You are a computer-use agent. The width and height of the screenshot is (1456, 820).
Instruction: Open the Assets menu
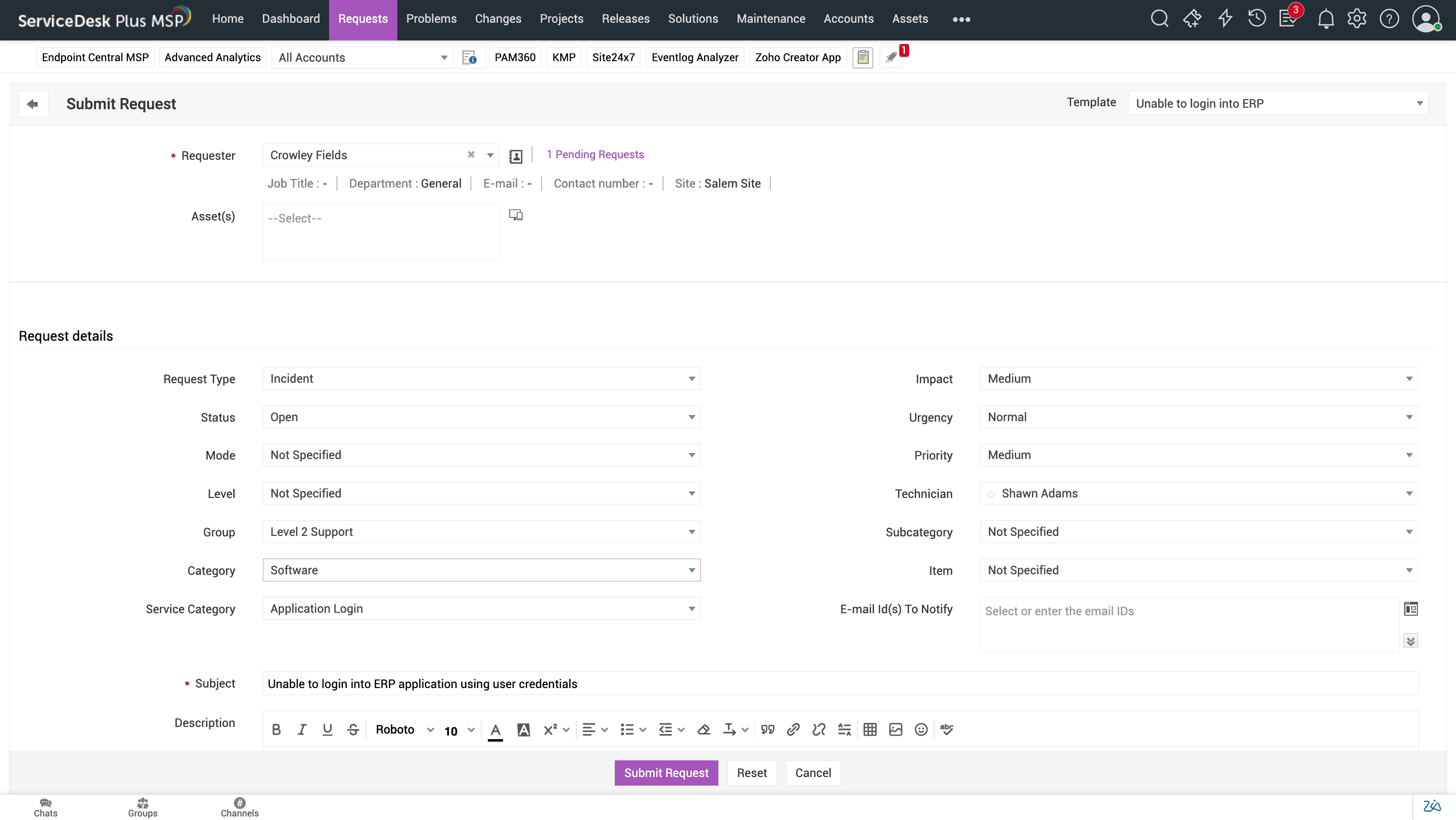tap(909, 19)
